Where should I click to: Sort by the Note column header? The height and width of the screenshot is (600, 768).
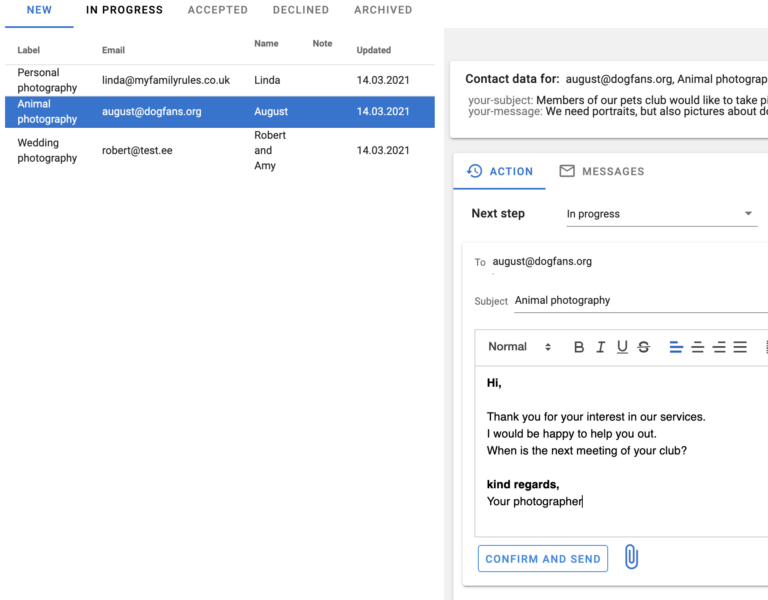tap(322, 44)
